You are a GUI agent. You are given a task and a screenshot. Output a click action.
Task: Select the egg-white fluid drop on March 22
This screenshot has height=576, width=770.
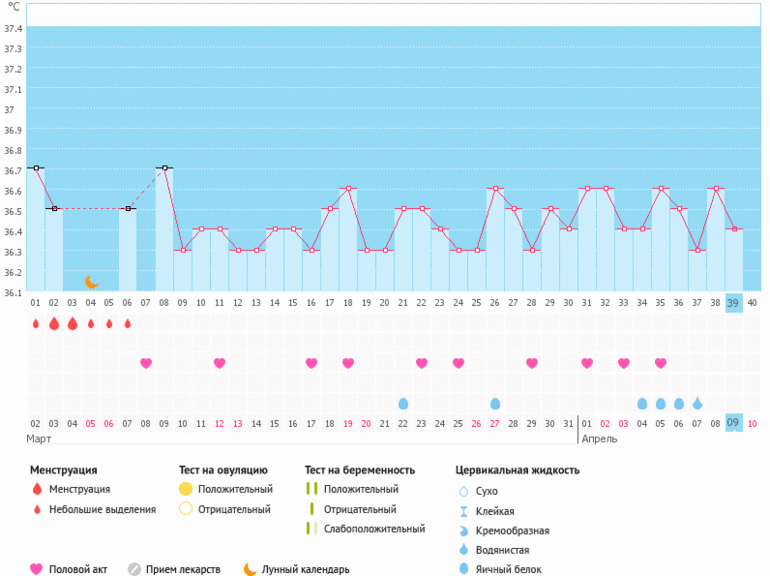click(404, 403)
